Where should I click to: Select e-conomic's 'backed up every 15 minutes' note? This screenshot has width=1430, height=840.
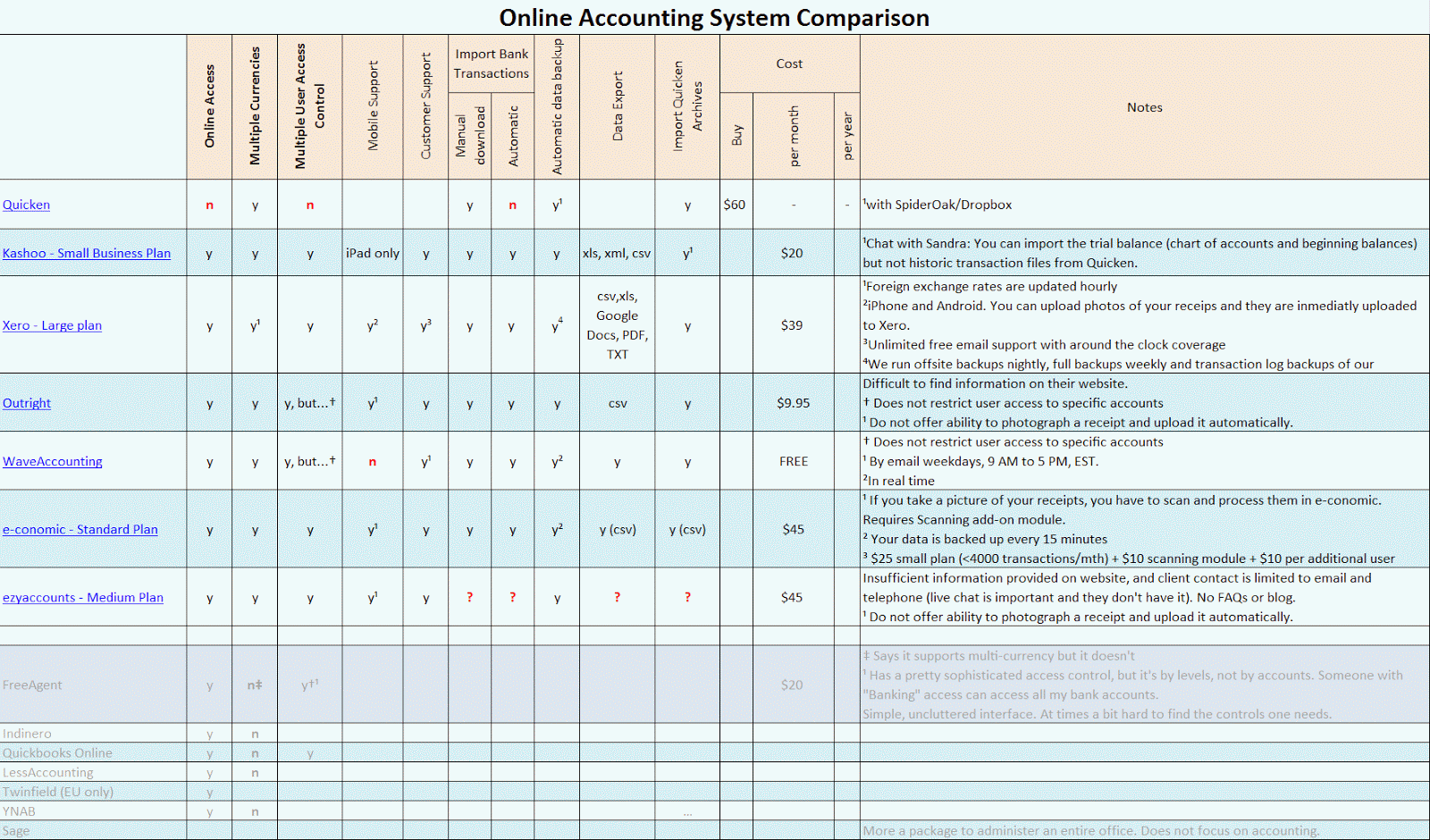pos(985,539)
